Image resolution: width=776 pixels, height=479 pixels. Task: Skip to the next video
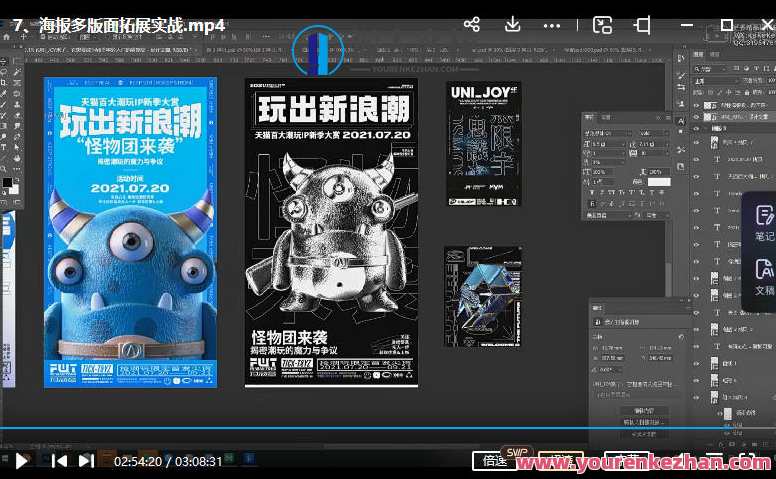pyautogui.click(x=86, y=461)
